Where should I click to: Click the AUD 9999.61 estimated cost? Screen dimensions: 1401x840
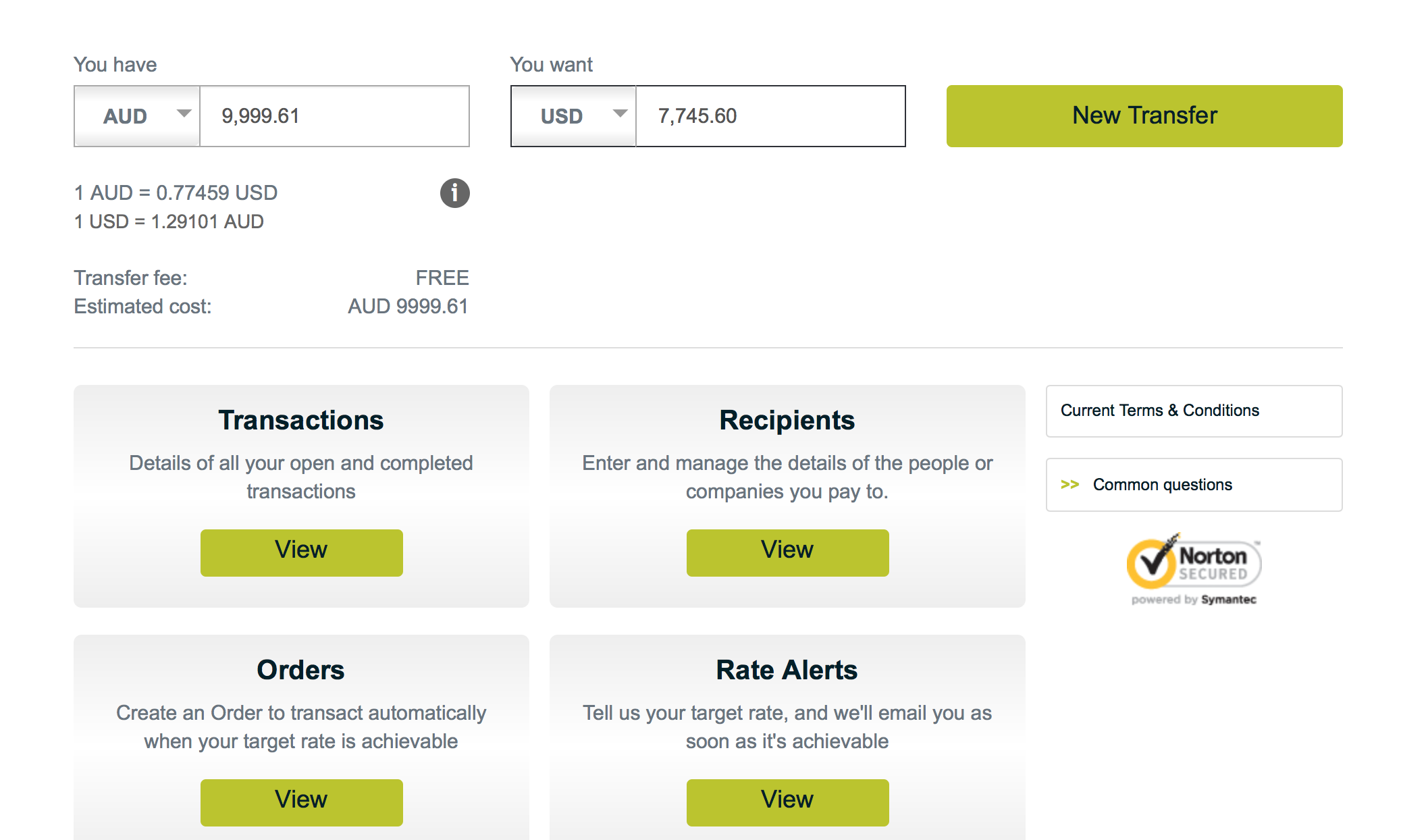[x=408, y=307]
